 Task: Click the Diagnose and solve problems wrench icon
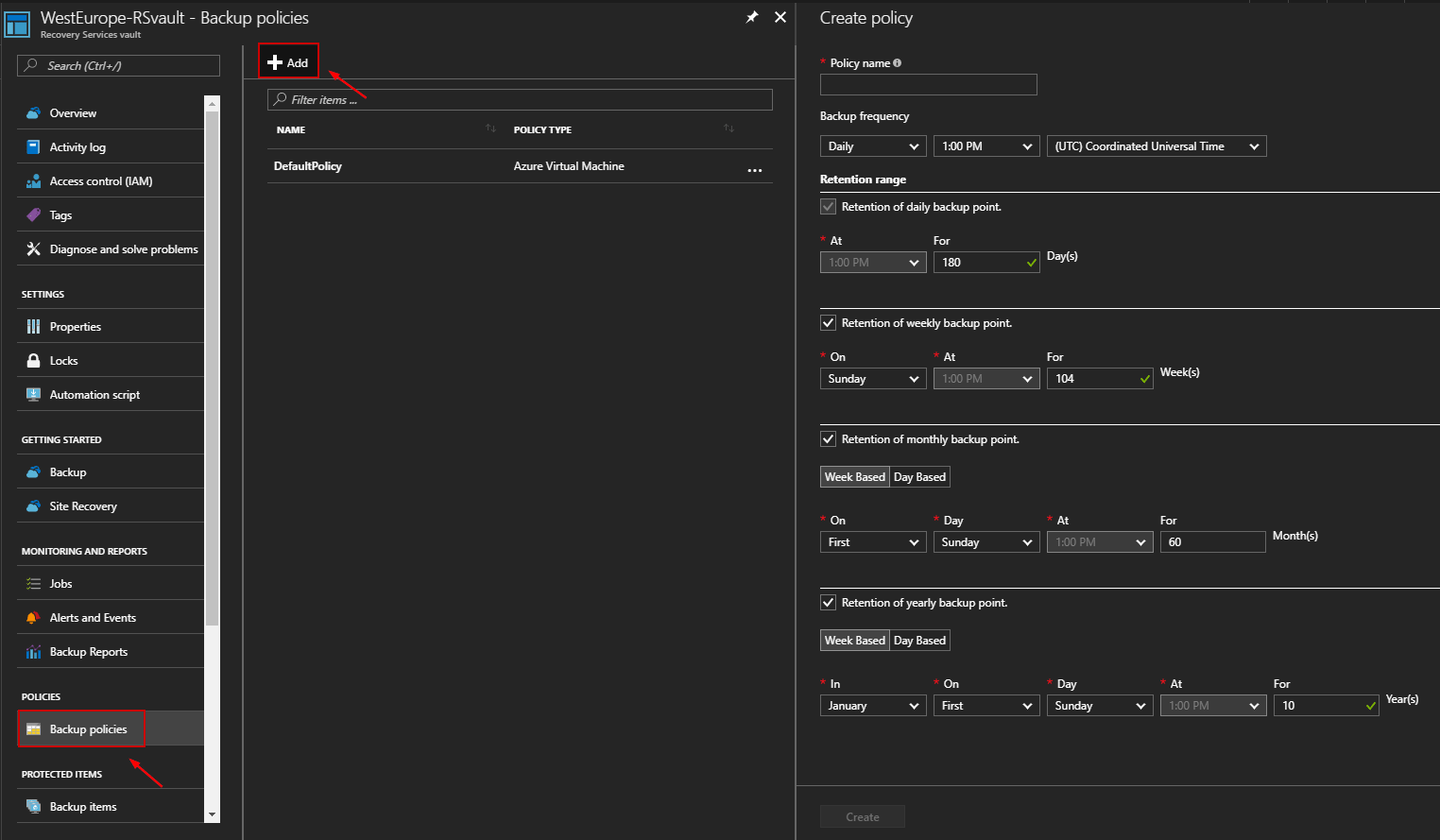coord(33,249)
